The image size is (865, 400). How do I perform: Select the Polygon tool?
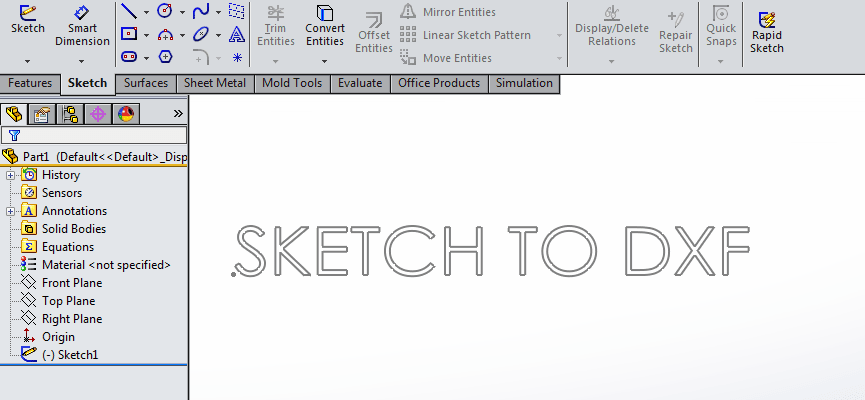click(165, 57)
